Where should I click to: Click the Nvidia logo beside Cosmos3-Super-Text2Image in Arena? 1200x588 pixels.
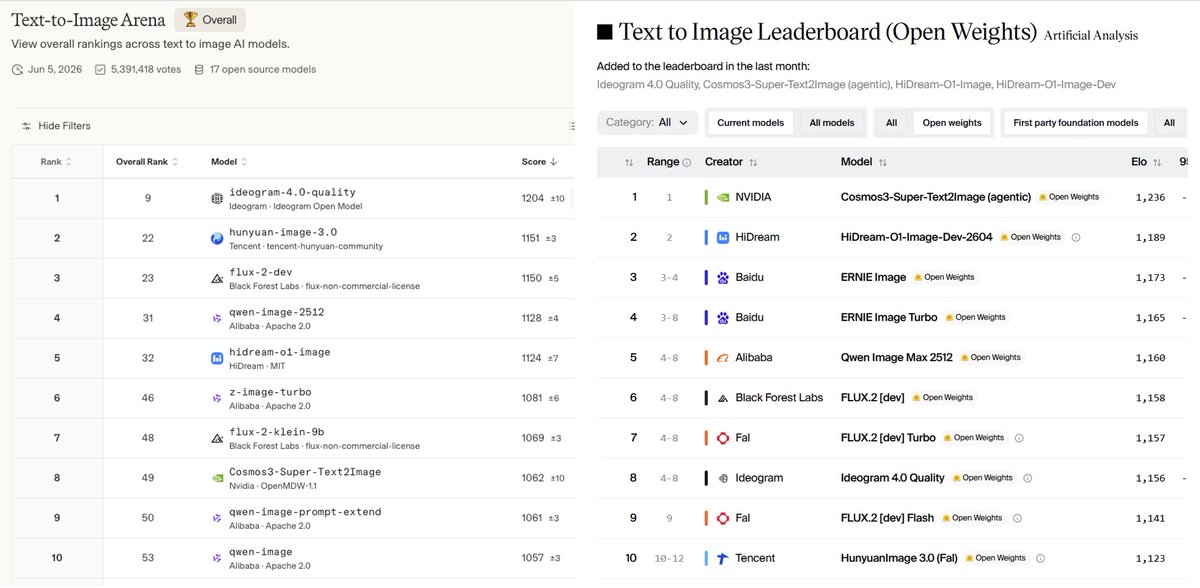(217, 479)
